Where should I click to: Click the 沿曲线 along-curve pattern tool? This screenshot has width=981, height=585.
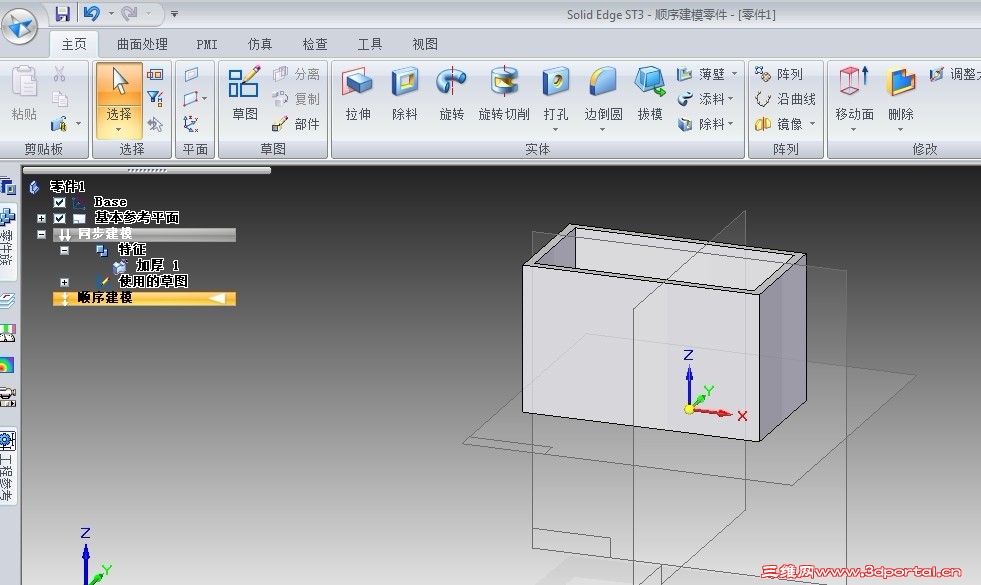click(785, 99)
